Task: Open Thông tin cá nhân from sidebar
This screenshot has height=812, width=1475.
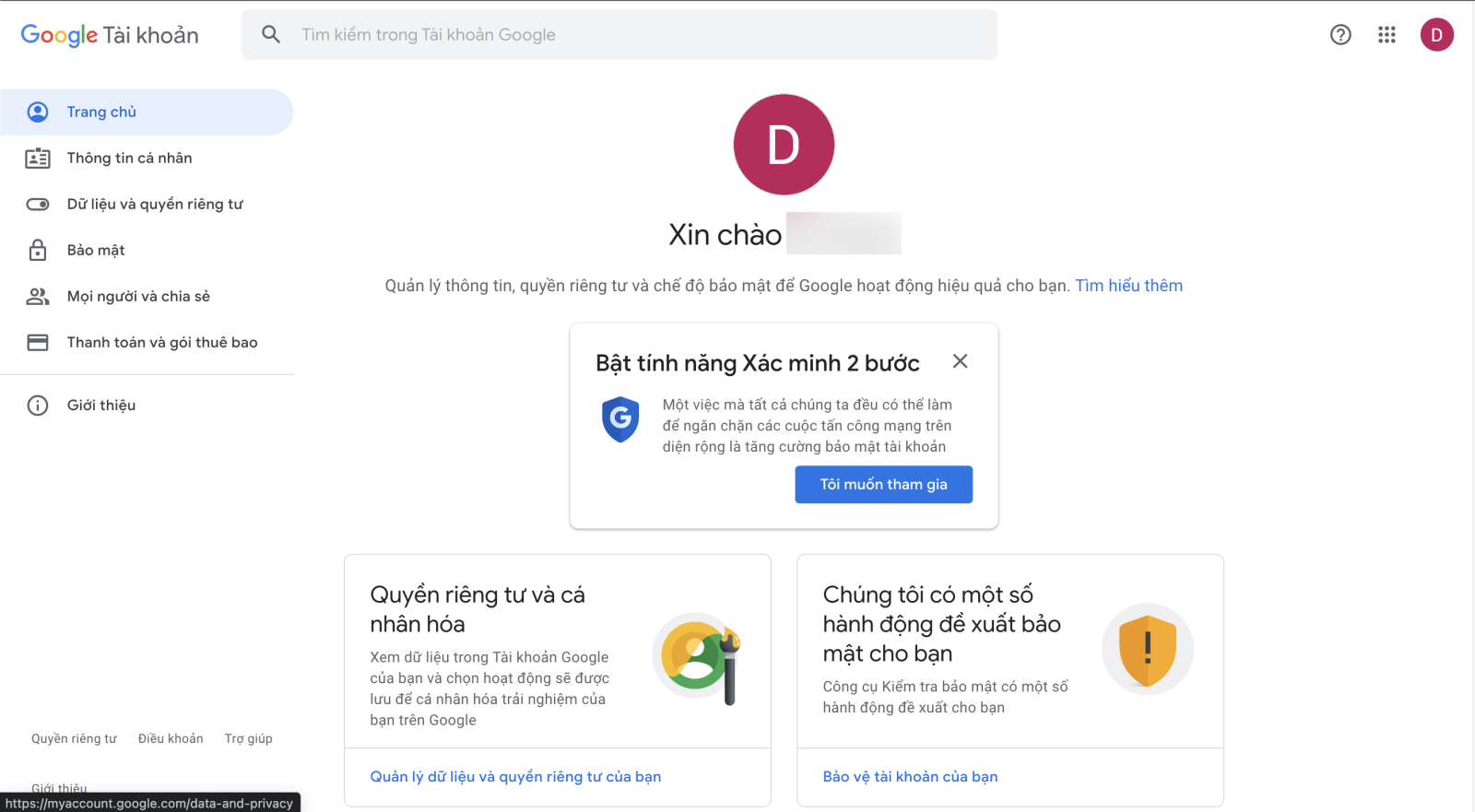Action: coord(129,158)
